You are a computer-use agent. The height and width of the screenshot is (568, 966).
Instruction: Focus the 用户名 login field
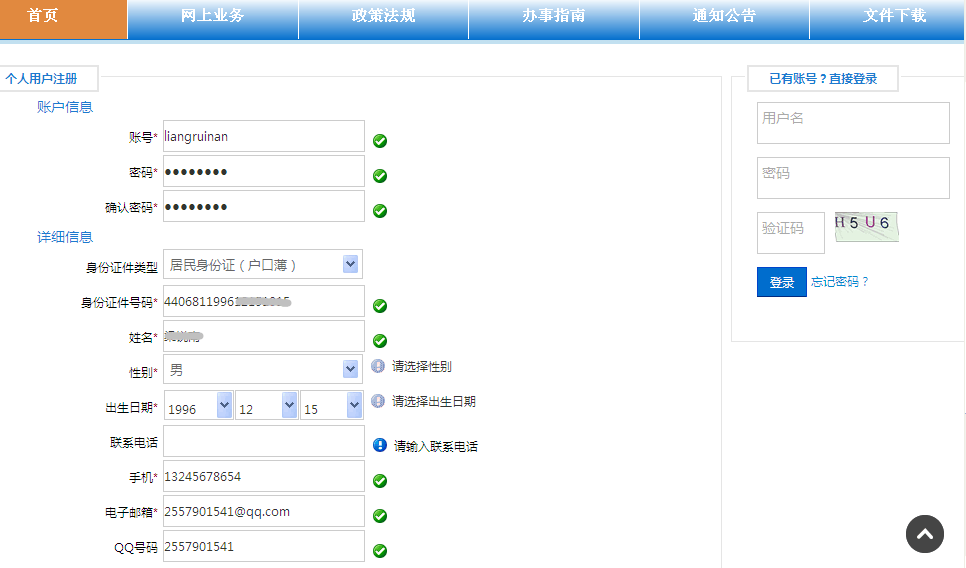point(853,123)
